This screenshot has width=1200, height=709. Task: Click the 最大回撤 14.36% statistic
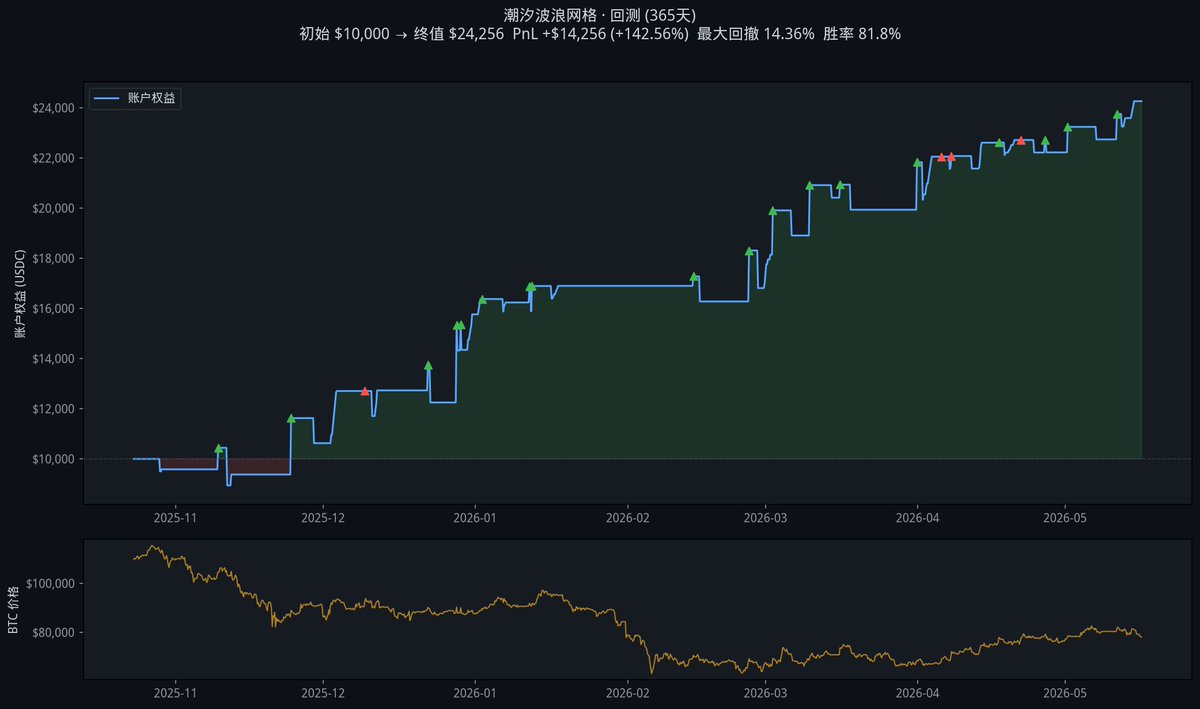click(x=756, y=34)
